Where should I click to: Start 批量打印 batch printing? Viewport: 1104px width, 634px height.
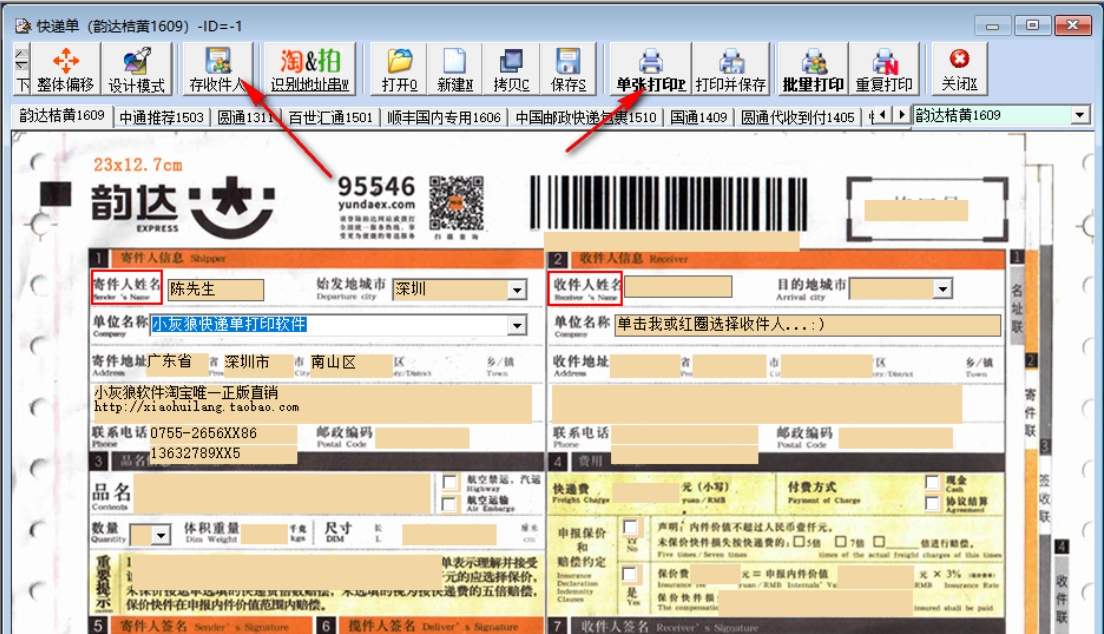(813, 70)
